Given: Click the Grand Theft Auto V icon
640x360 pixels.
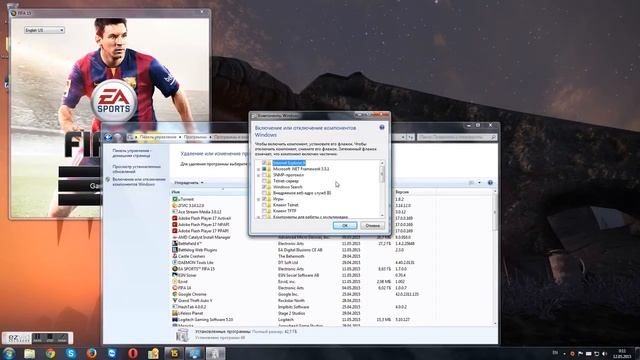Looking at the screenshot, I should click(175, 300).
